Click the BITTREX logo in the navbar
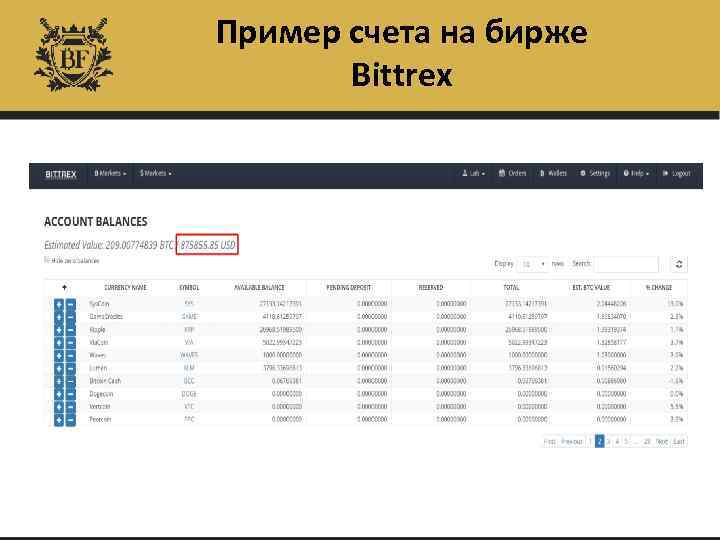Image resolution: width=720 pixels, height=540 pixels. pos(61,174)
